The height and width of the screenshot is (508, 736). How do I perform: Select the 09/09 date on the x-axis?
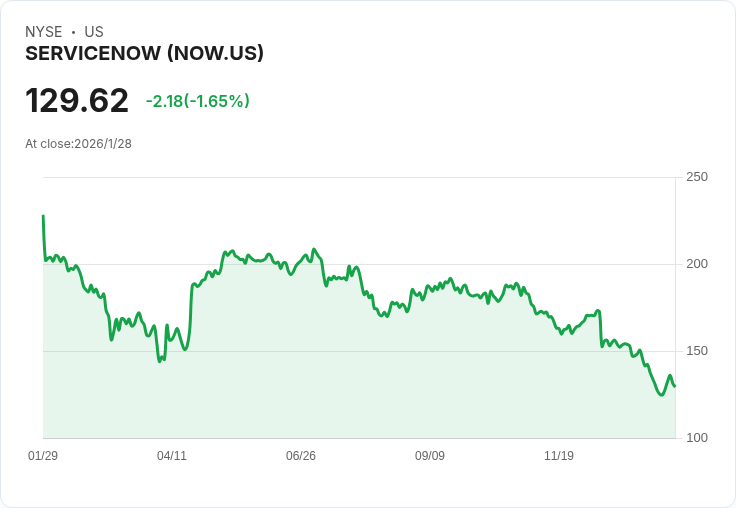[430, 456]
